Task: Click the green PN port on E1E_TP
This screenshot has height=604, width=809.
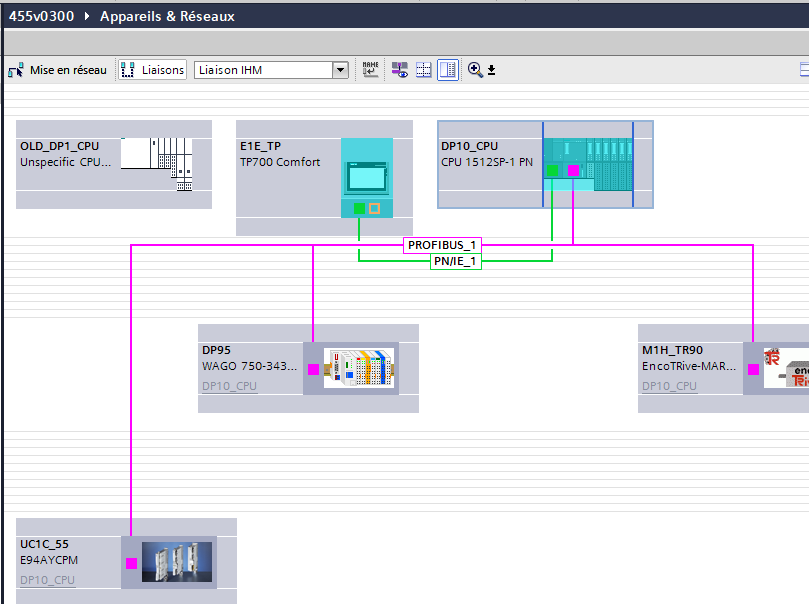Action: [x=359, y=208]
